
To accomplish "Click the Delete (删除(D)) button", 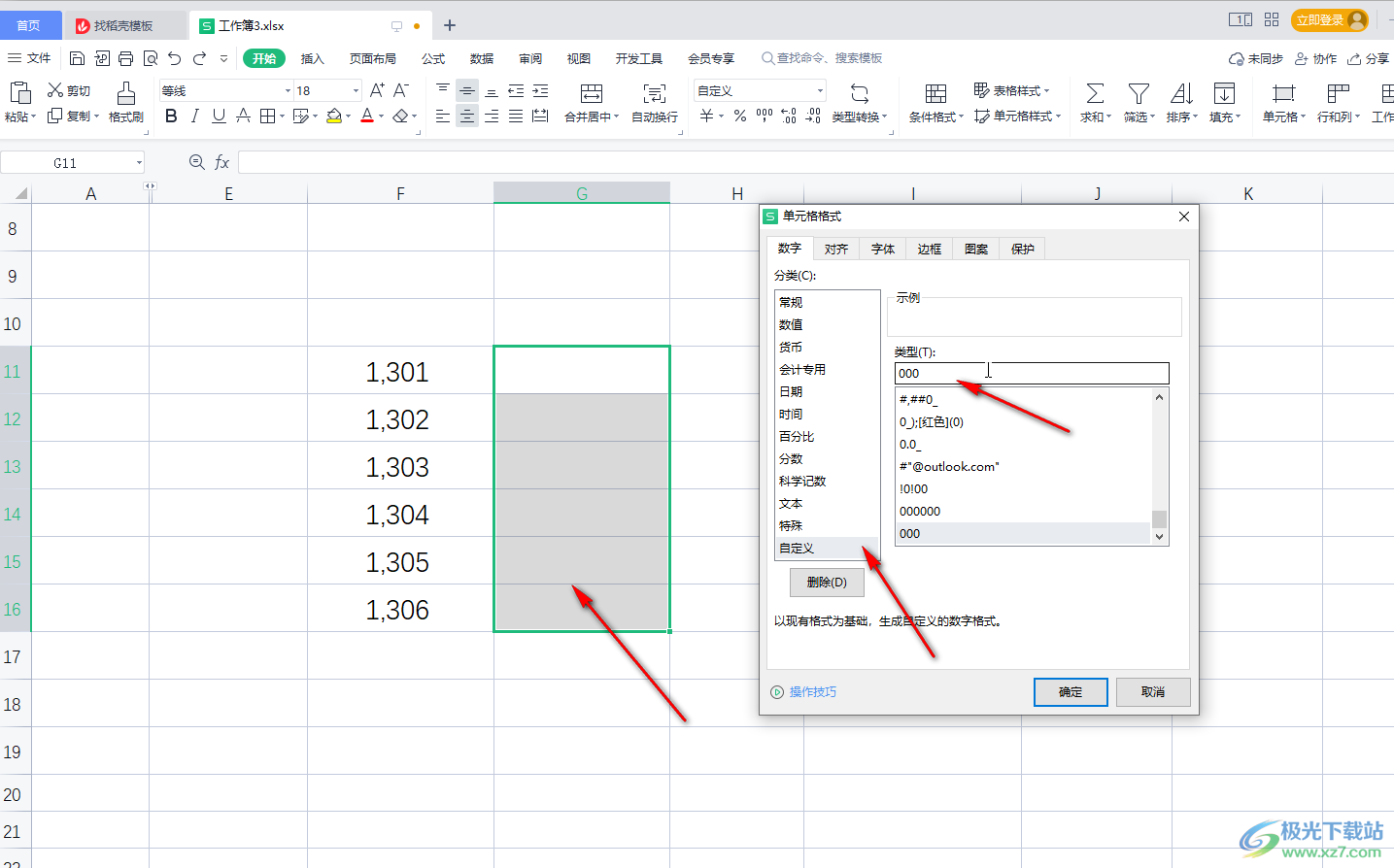I will [827, 582].
